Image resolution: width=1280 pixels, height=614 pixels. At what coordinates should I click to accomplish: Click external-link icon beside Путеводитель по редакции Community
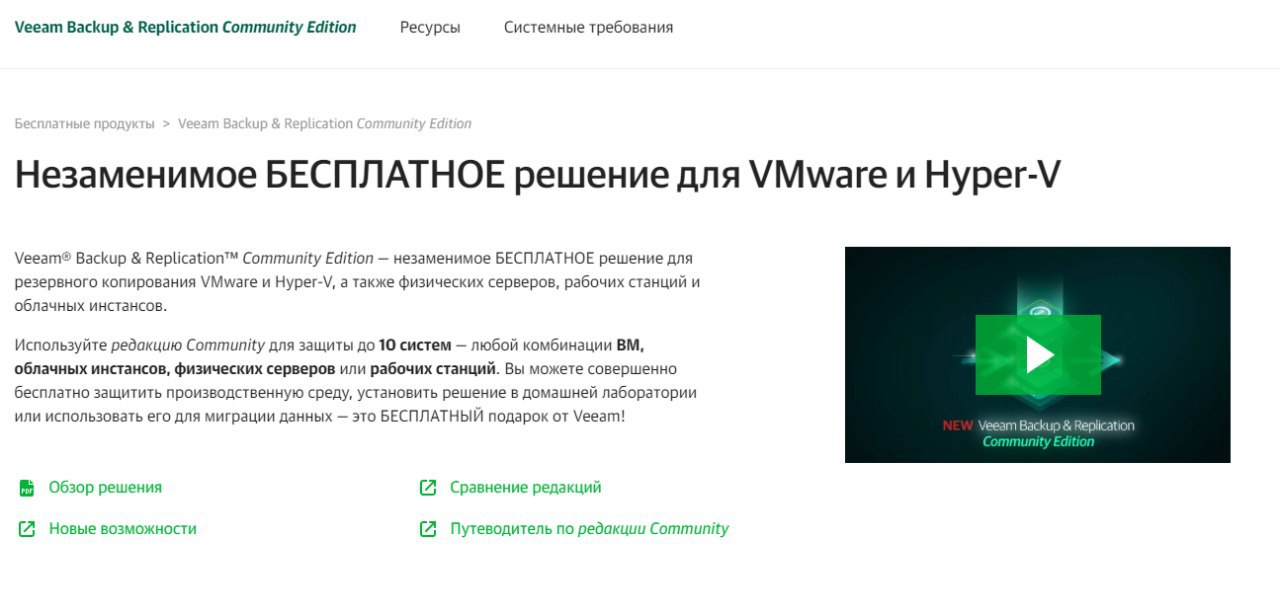click(428, 529)
